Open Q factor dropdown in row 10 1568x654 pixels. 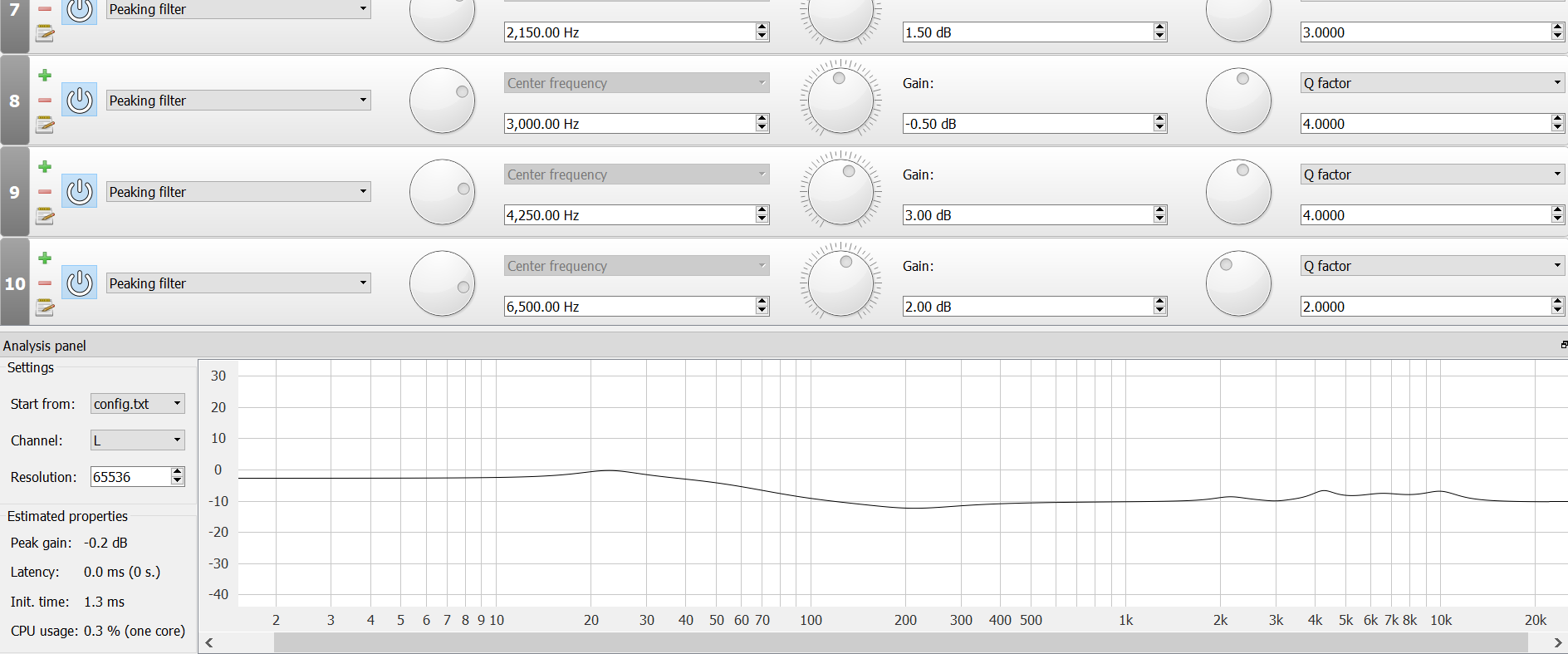click(x=1433, y=266)
